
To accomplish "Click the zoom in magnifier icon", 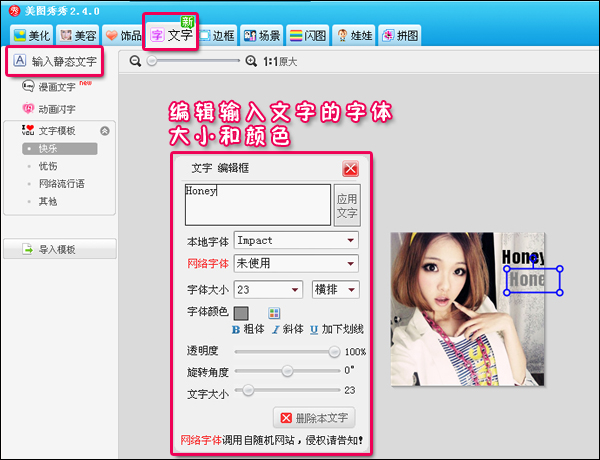I will click(x=250, y=61).
